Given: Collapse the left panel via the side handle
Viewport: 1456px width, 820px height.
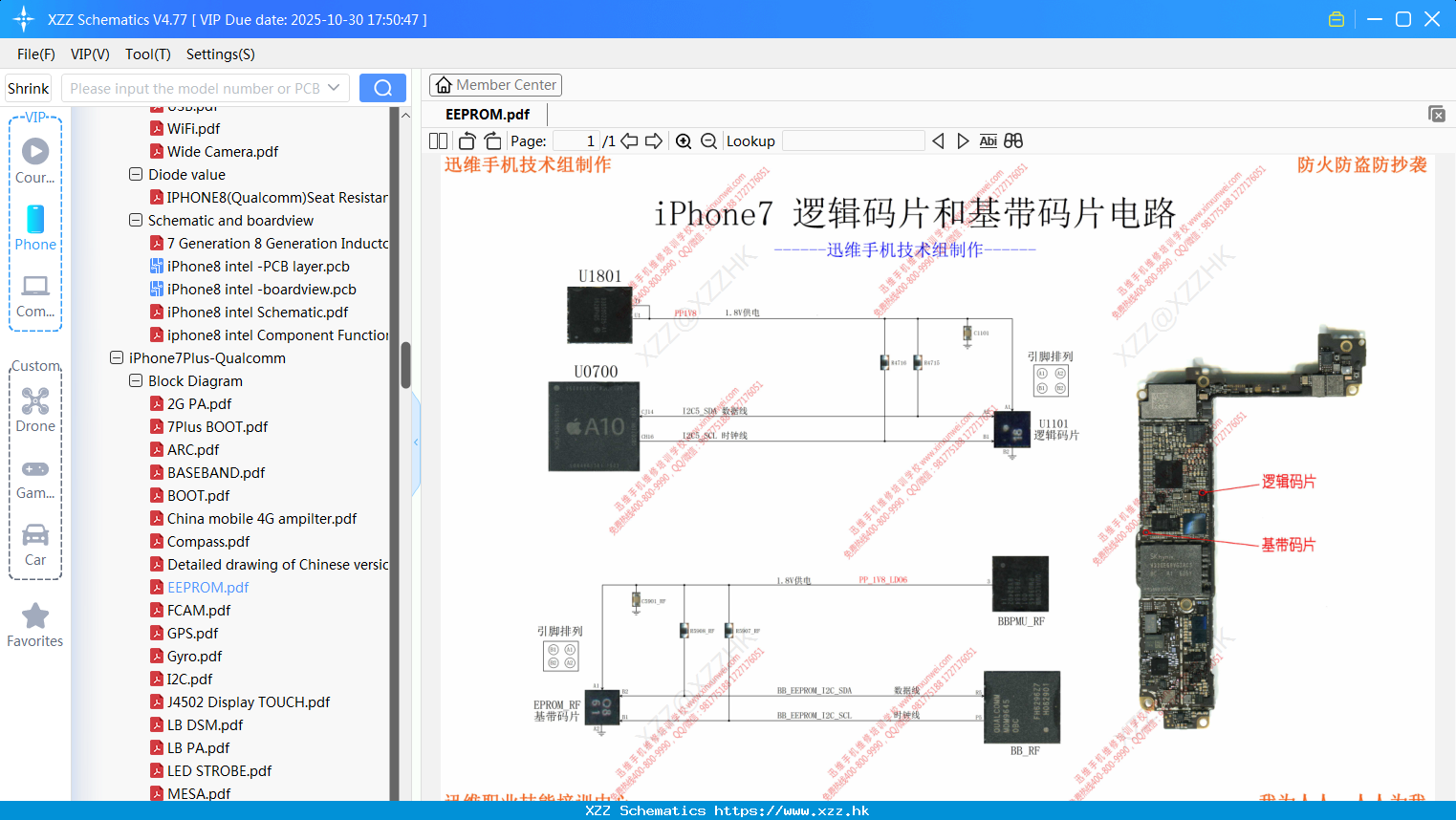Looking at the screenshot, I should pos(416,442).
